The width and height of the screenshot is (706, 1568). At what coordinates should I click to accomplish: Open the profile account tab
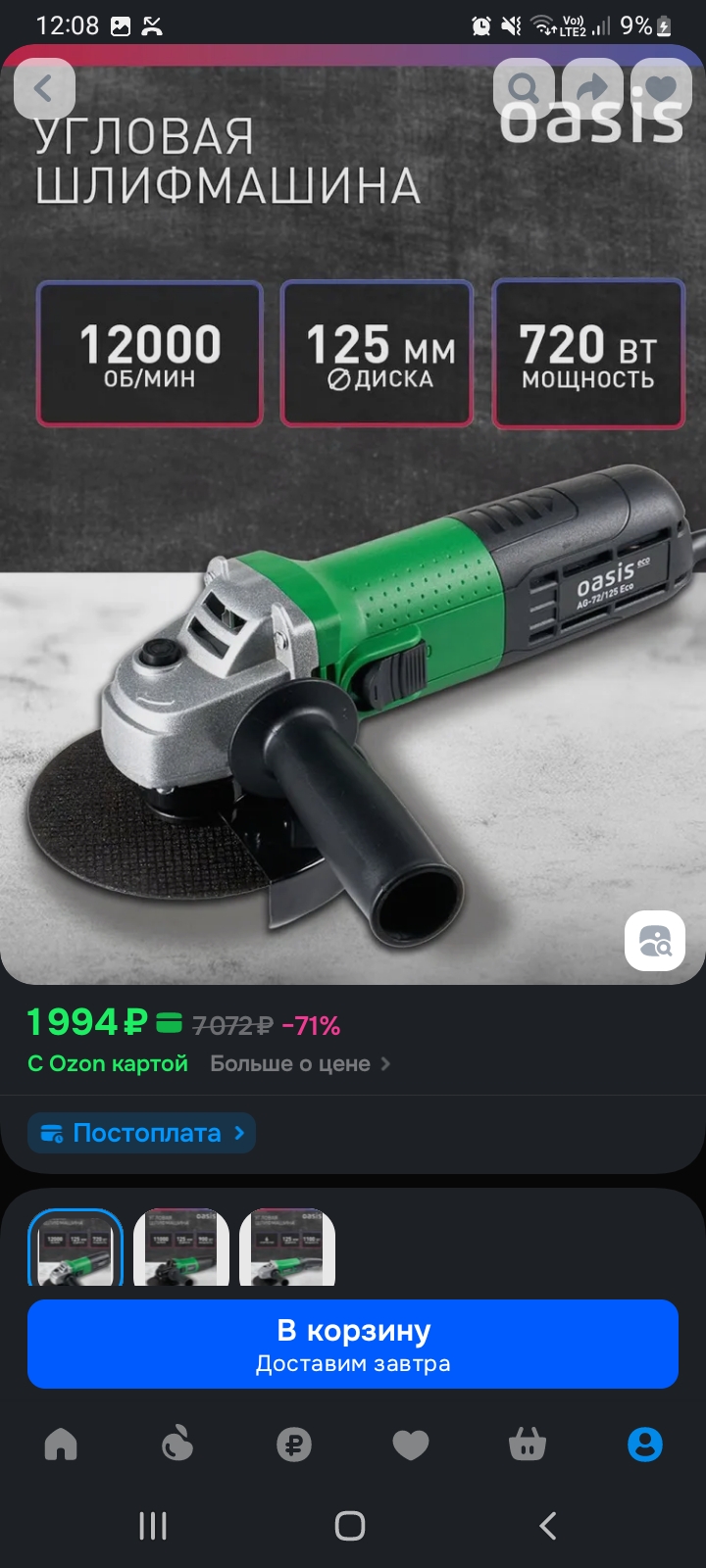point(645,1445)
